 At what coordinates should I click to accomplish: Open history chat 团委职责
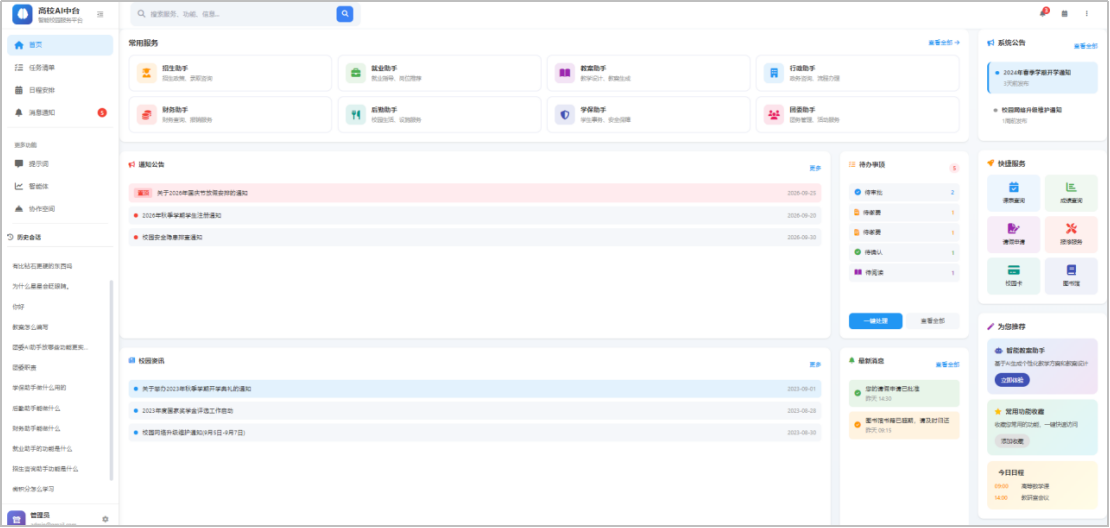(x=25, y=367)
